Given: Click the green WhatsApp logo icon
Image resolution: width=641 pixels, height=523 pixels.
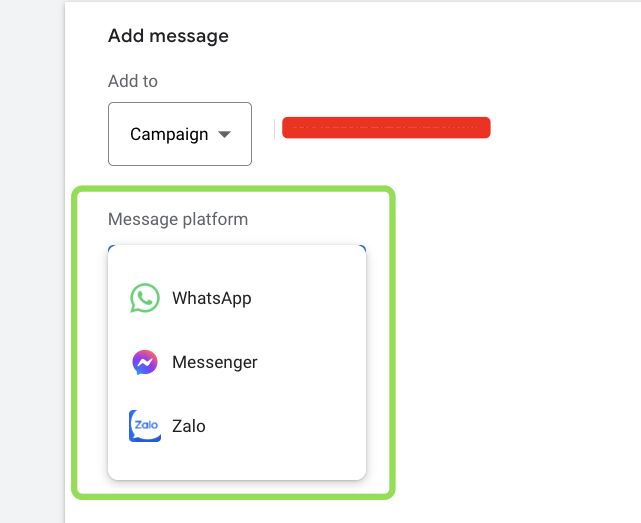Looking at the screenshot, I should pyautogui.click(x=145, y=298).
